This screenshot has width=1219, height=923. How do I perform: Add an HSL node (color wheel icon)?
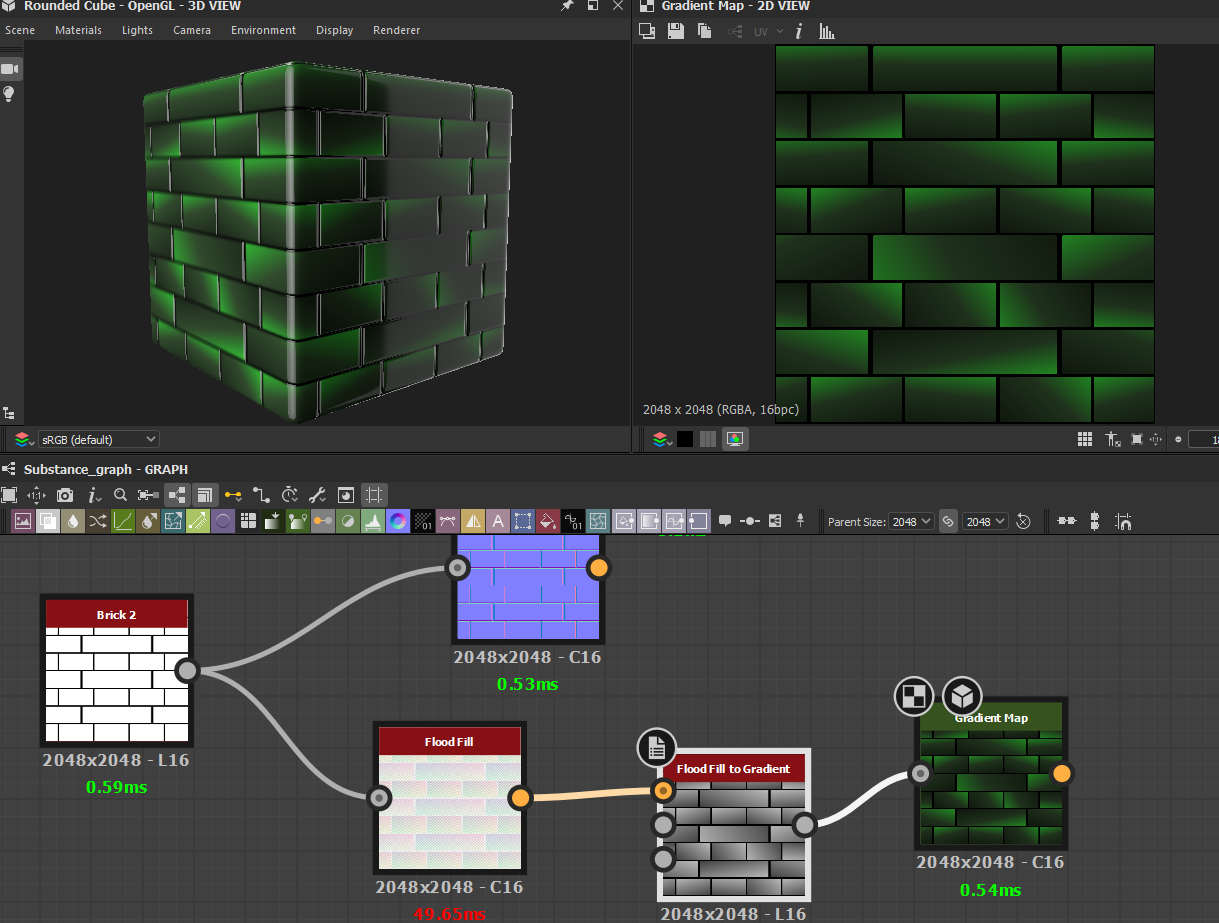pyautogui.click(x=398, y=521)
